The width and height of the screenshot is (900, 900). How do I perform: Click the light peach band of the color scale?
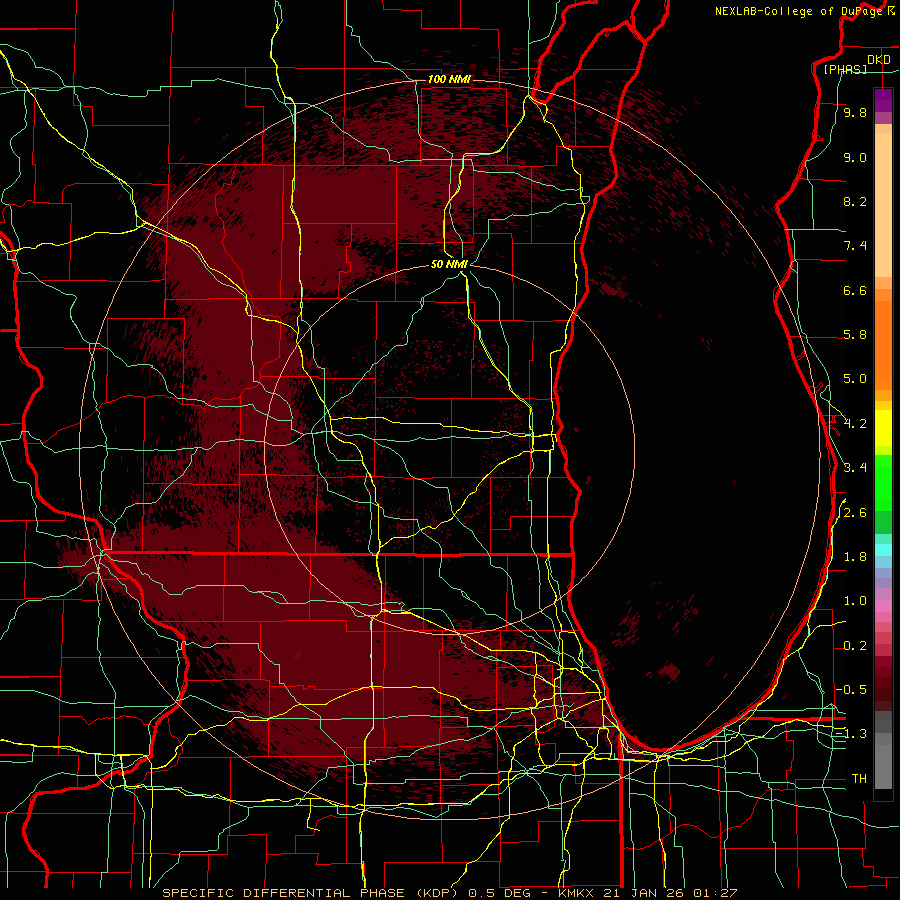[883, 205]
